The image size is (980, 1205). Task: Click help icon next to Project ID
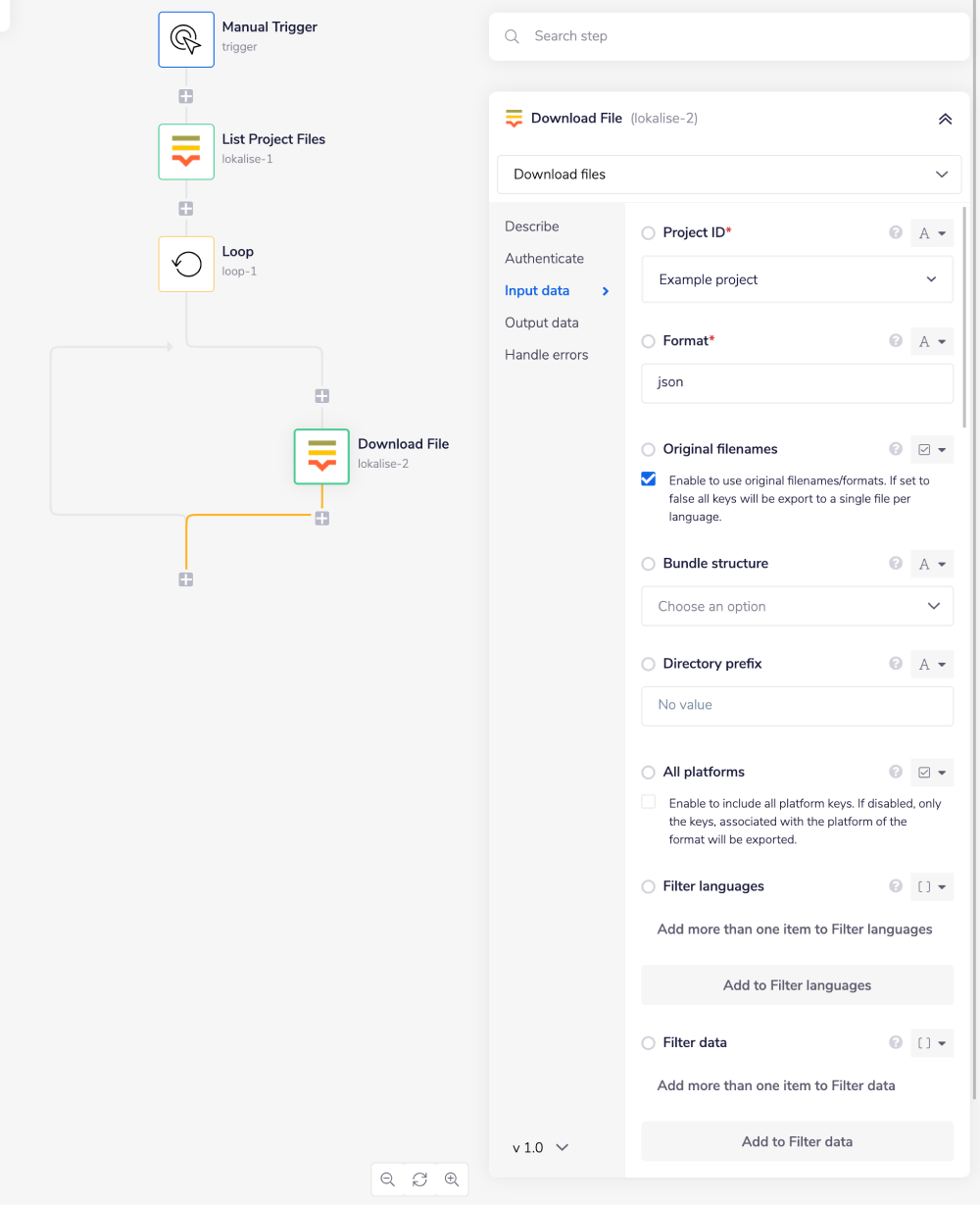[x=895, y=232]
